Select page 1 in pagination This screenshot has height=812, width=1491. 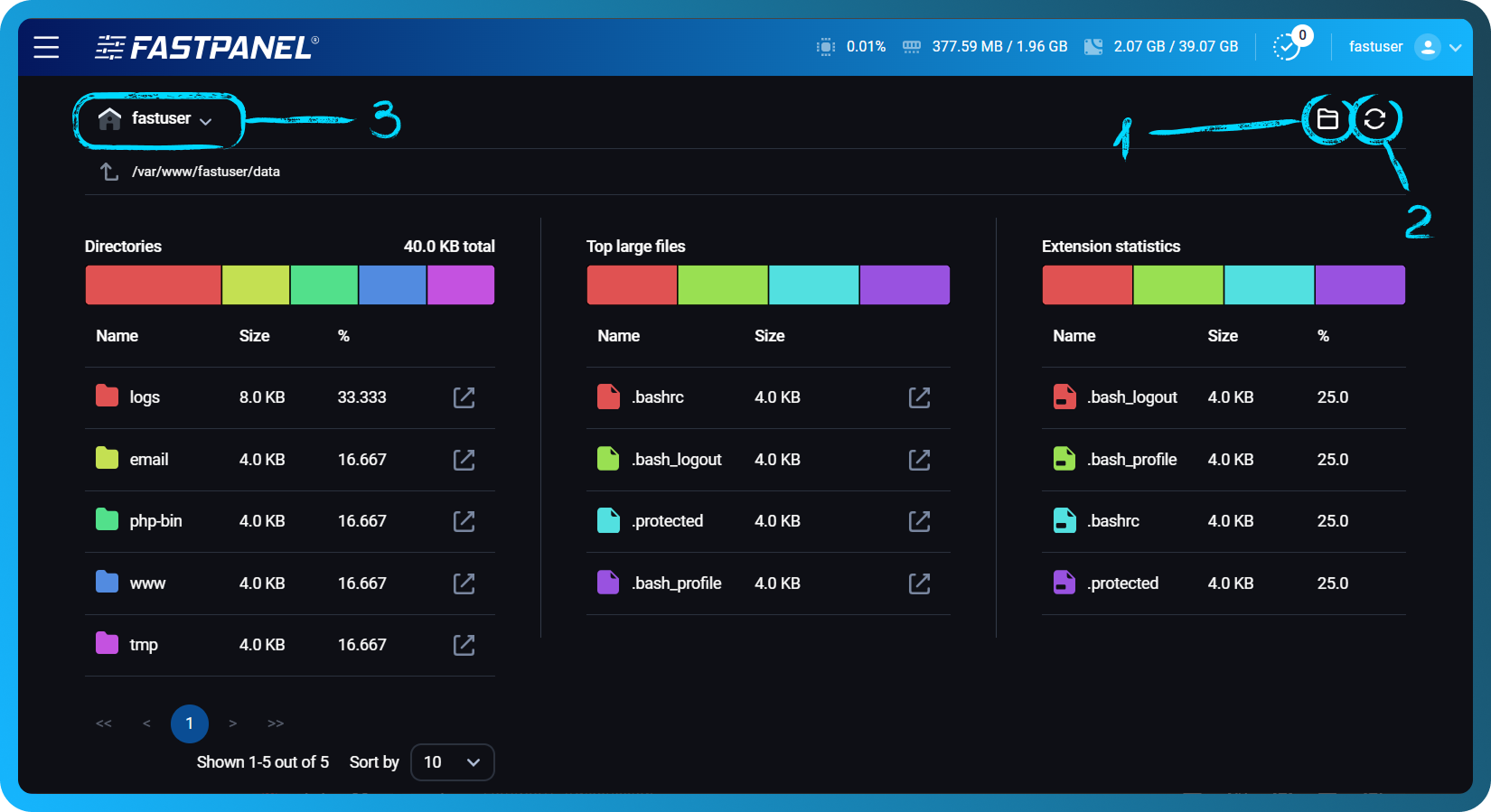[x=189, y=723]
